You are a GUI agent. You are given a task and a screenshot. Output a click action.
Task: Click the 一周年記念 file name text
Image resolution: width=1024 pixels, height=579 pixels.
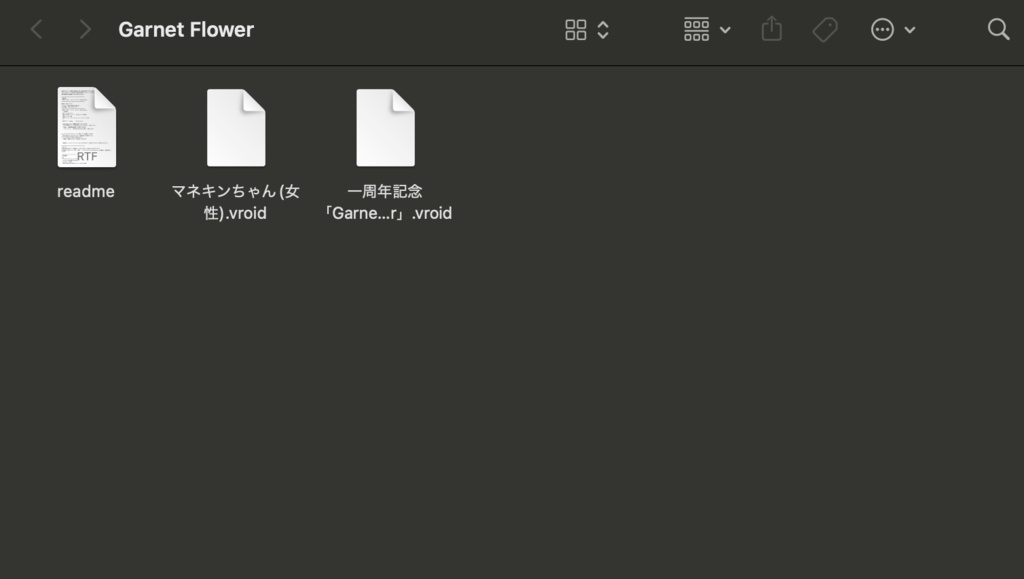389,202
